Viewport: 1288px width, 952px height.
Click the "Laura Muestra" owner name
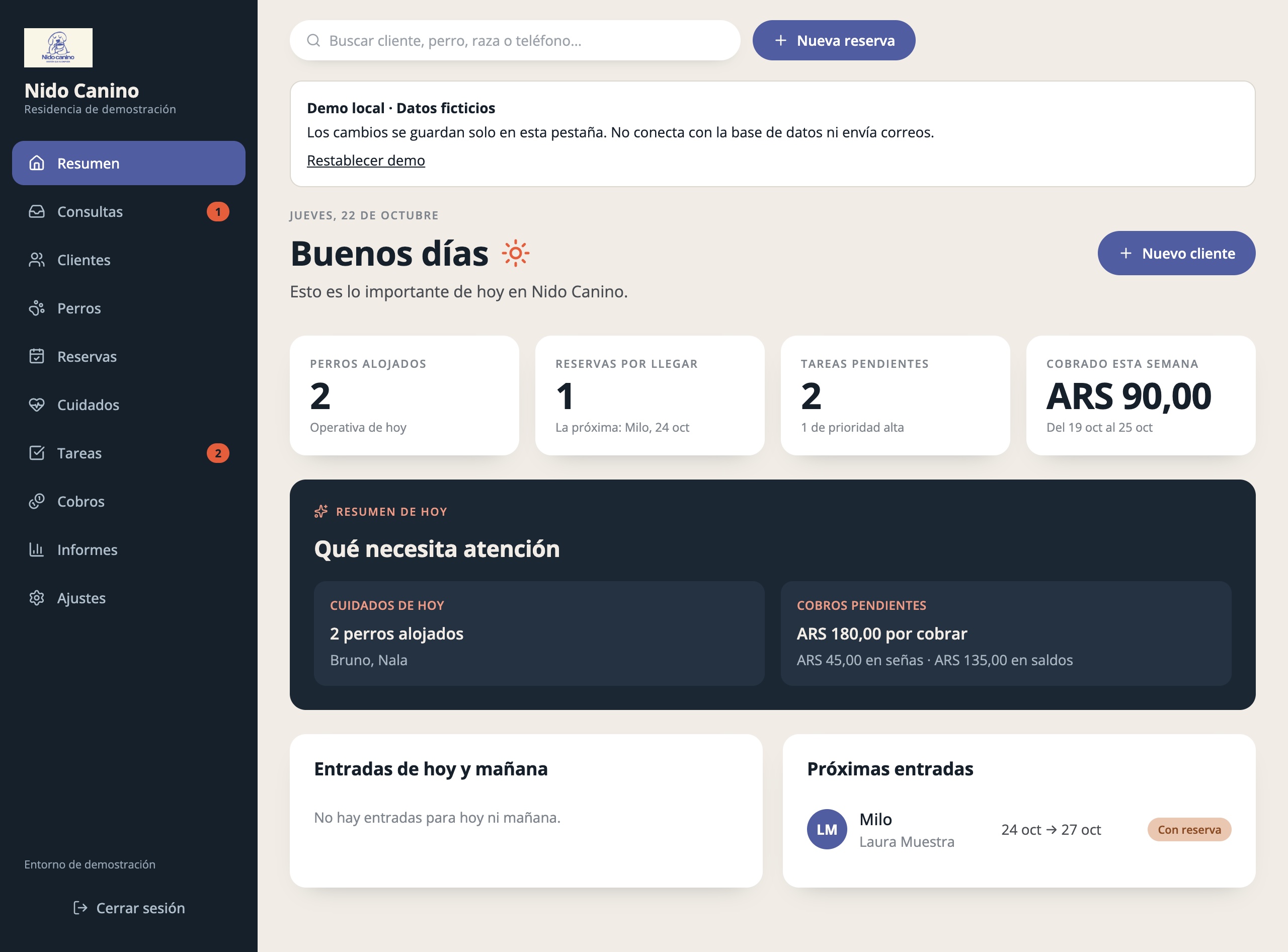click(907, 841)
